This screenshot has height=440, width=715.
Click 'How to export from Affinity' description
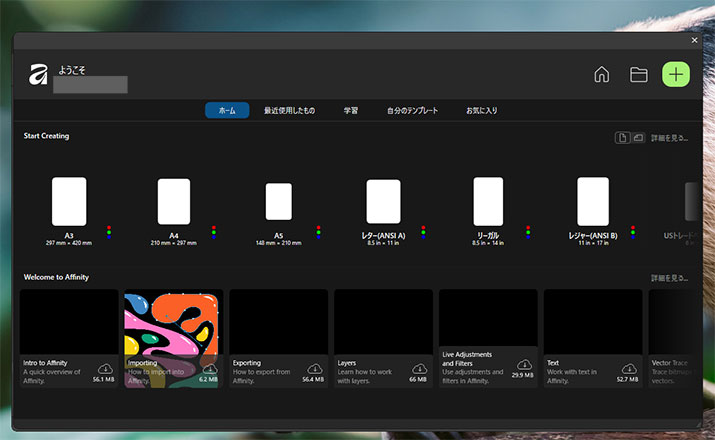tap(261, 376)
